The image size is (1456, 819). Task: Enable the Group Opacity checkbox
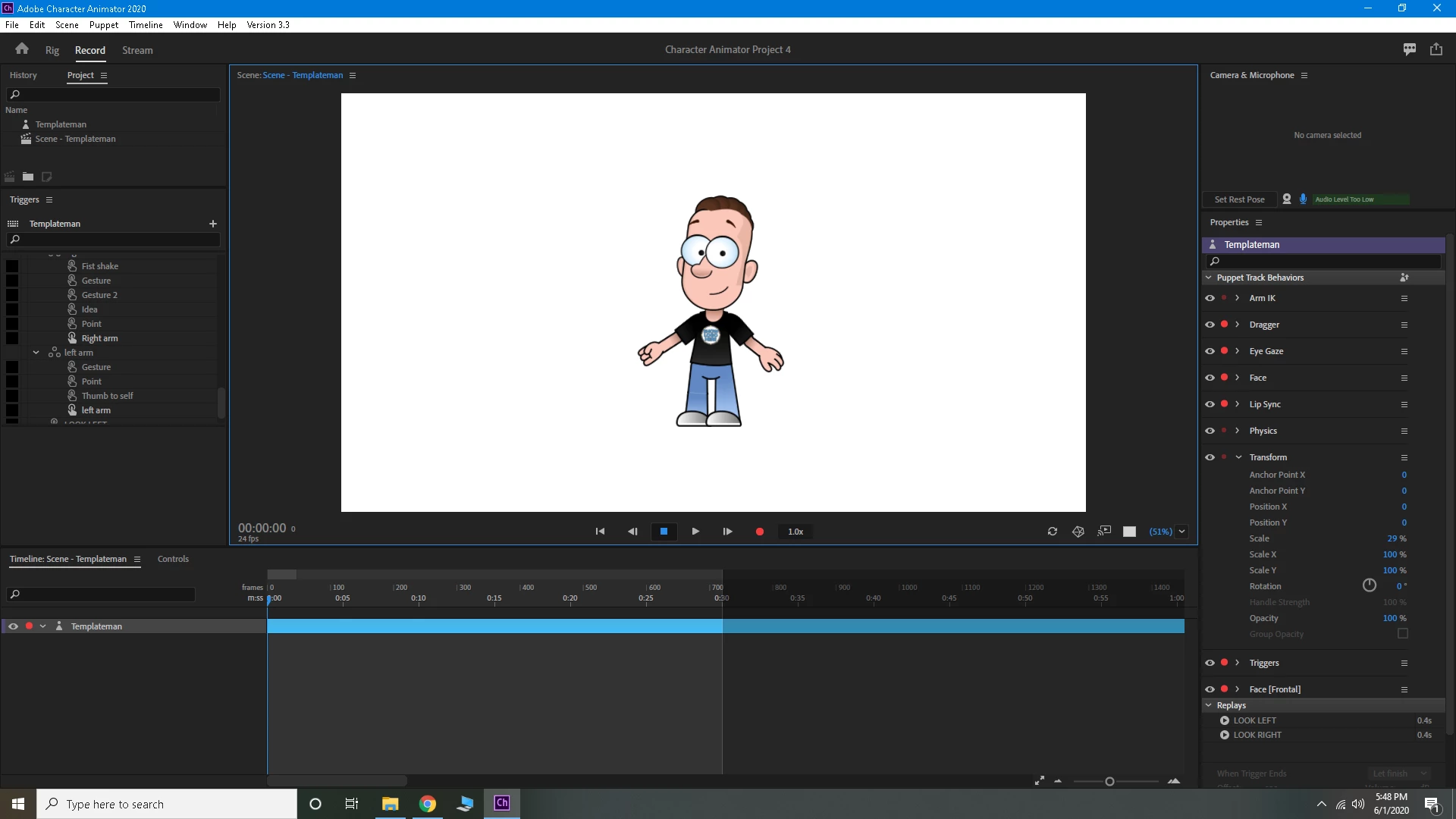point(1403,634)
